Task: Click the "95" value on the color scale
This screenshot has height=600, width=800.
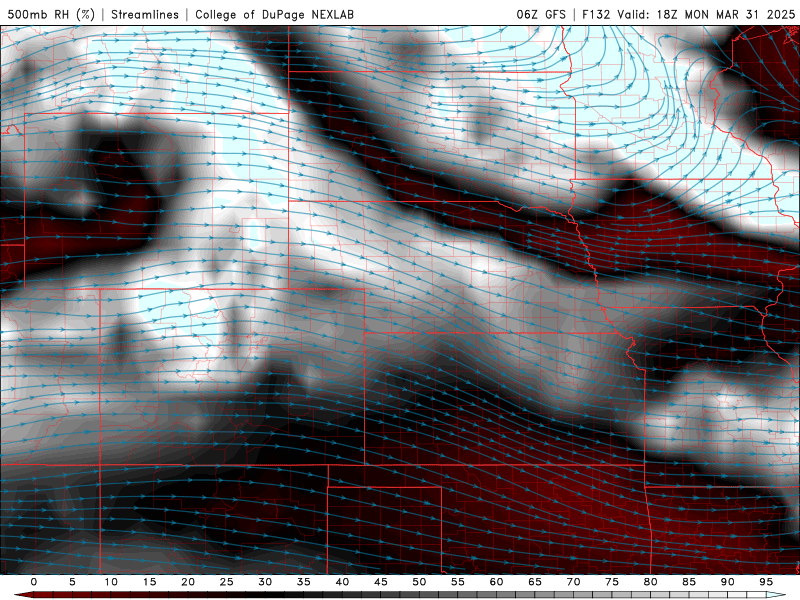Action: click(x=766, y=582)
